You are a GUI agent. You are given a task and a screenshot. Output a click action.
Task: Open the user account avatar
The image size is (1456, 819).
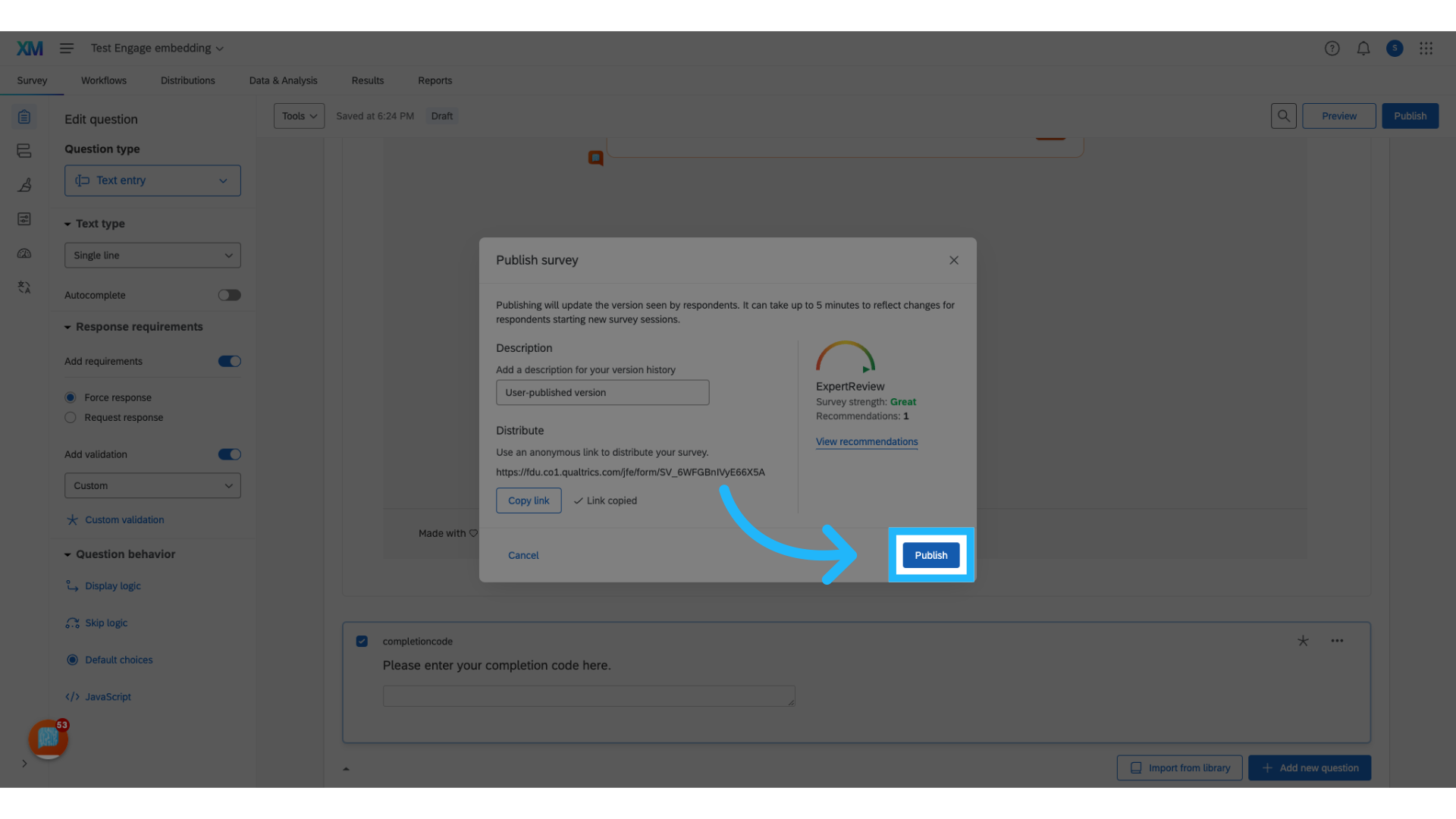click(1395, 49)
